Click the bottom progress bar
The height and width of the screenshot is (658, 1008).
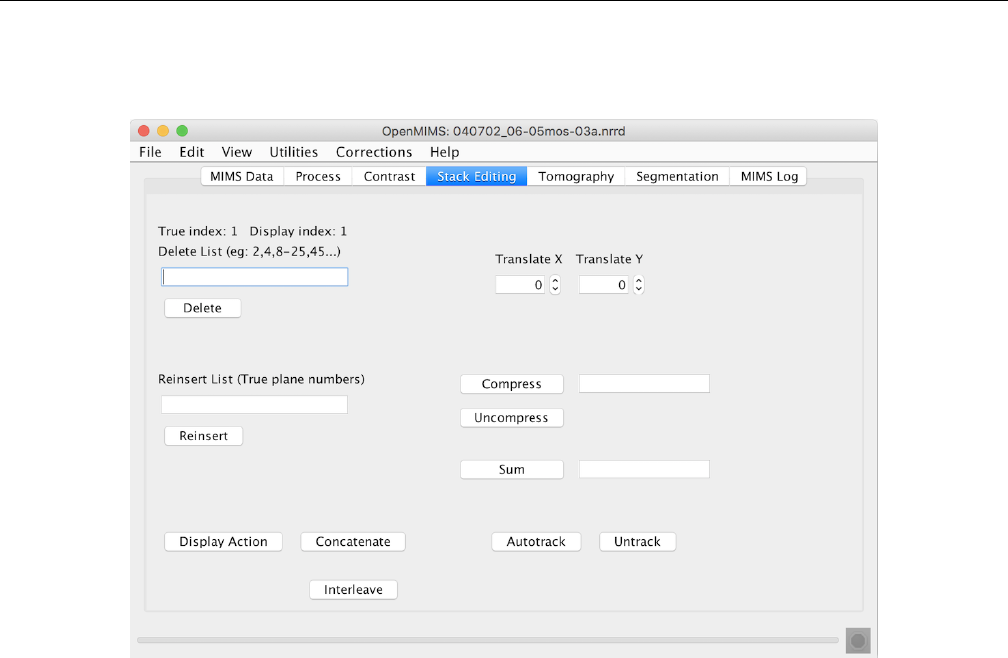coord(487,640)
